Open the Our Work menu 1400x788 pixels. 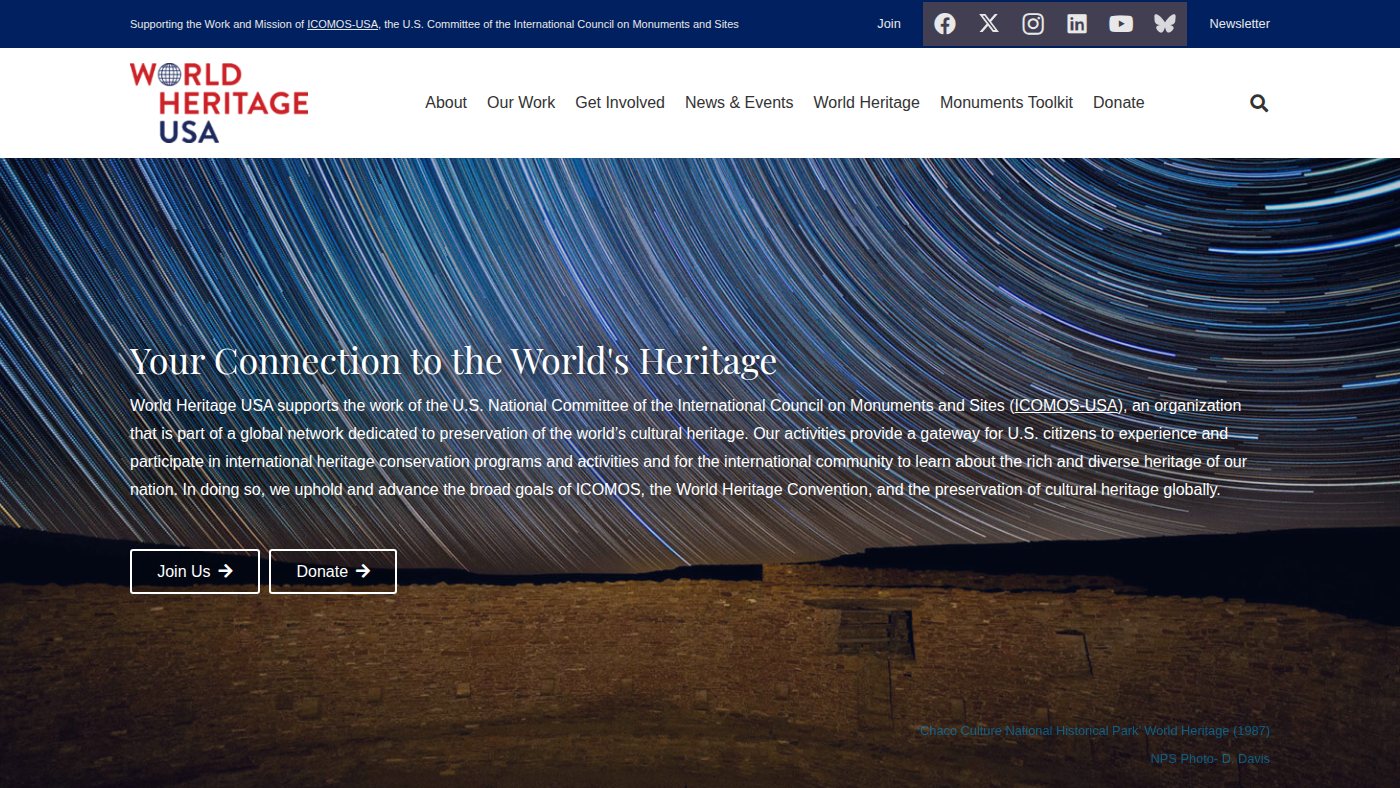point(521,102)
